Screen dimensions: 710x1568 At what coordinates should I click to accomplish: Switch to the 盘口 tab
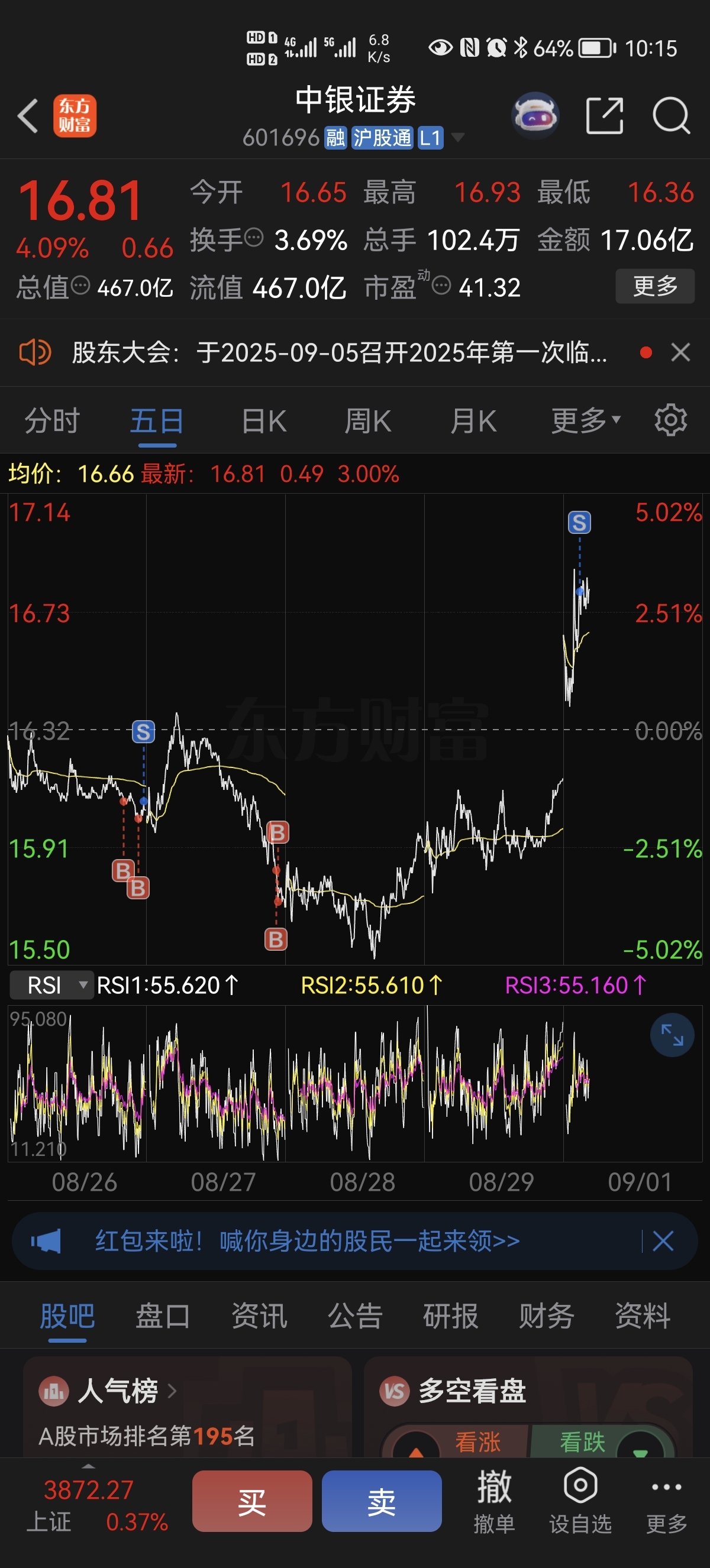click(163, 1316)
